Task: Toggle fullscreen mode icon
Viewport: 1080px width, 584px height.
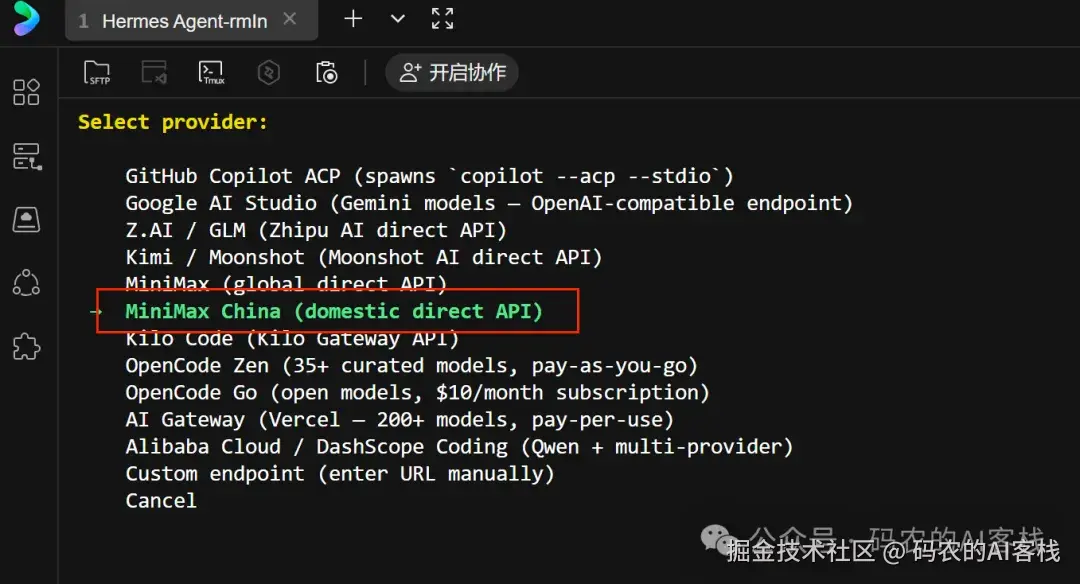Action: pyautogui.click(x=442, y=19)
